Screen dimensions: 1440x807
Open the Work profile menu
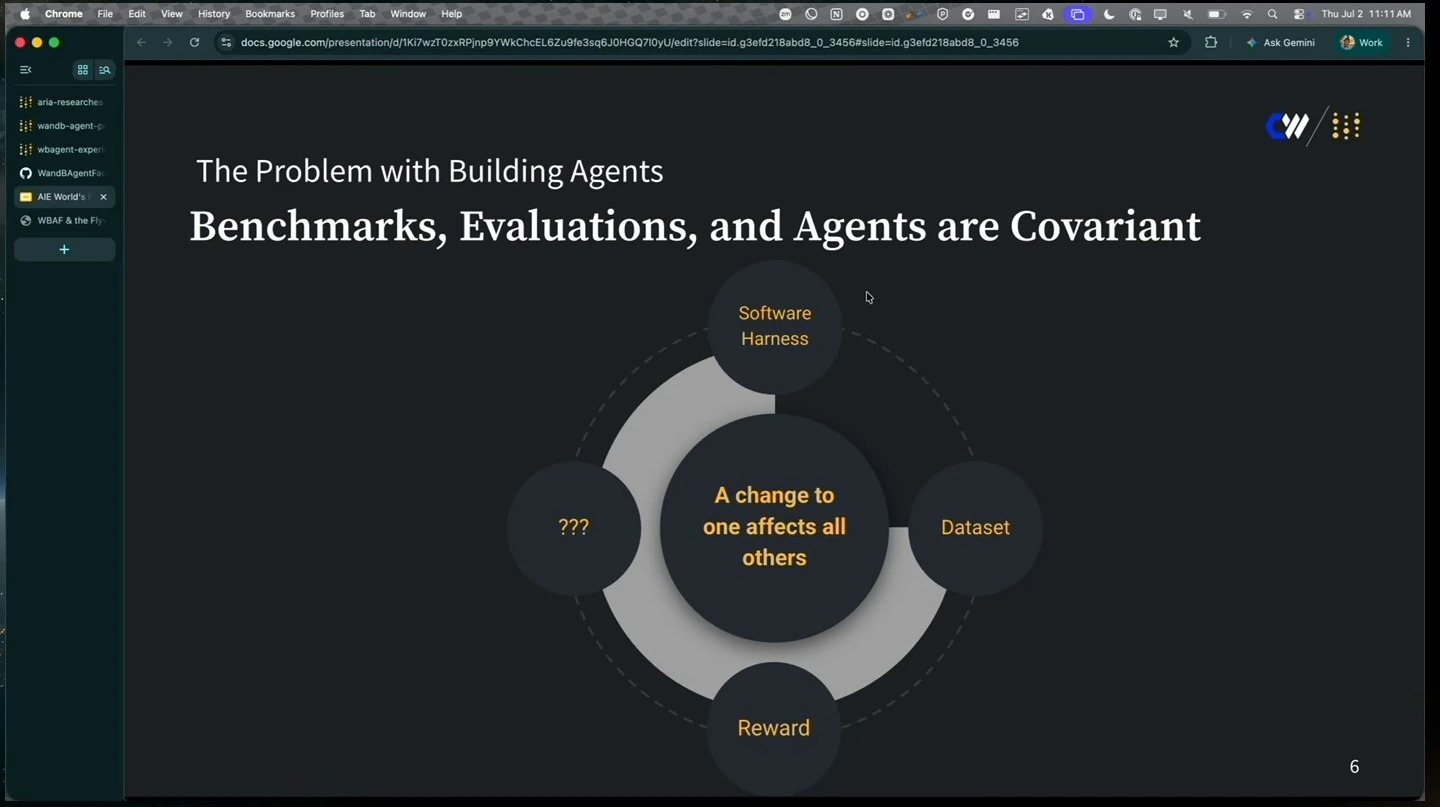[1362, 42]
